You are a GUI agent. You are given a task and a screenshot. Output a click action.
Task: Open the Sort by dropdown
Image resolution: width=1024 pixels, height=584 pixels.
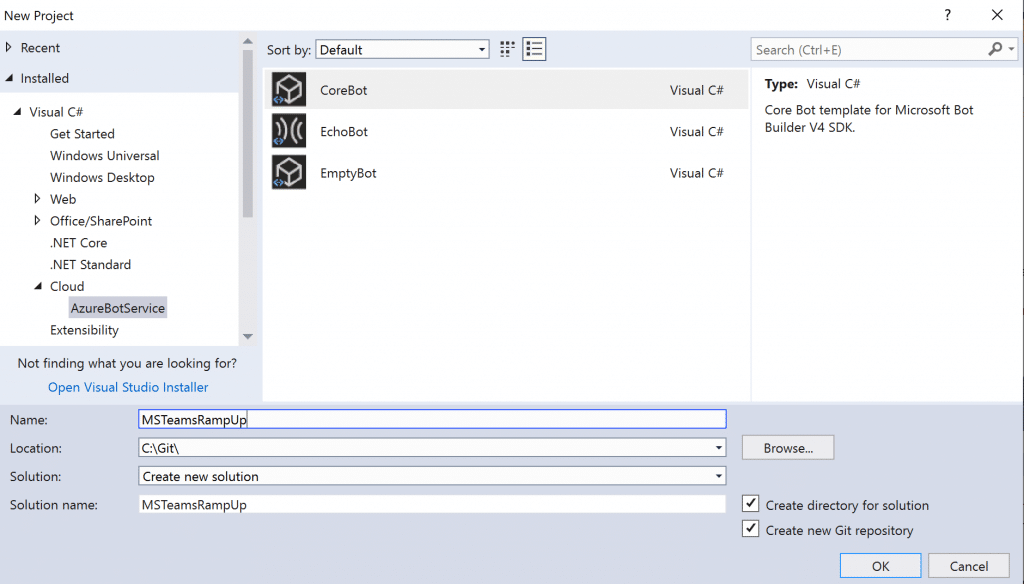coord(402,50)
